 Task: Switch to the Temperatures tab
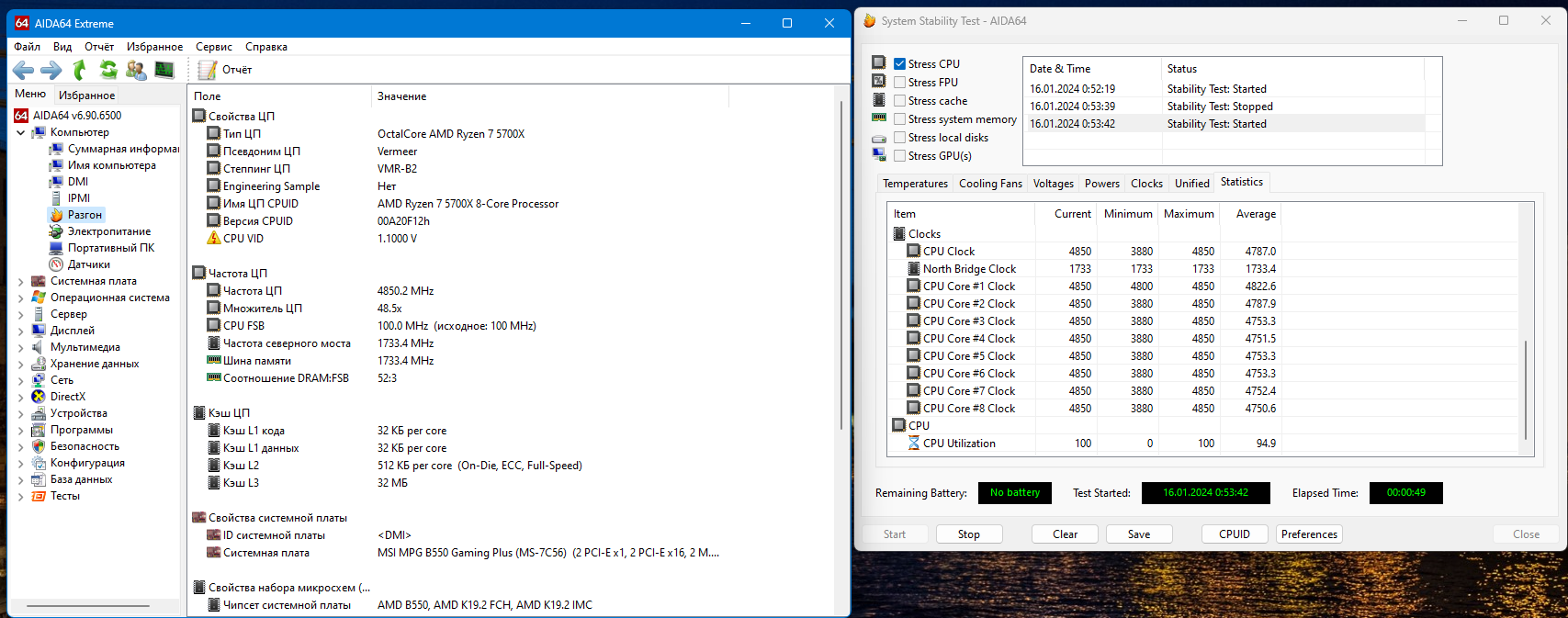click(915, 184)
